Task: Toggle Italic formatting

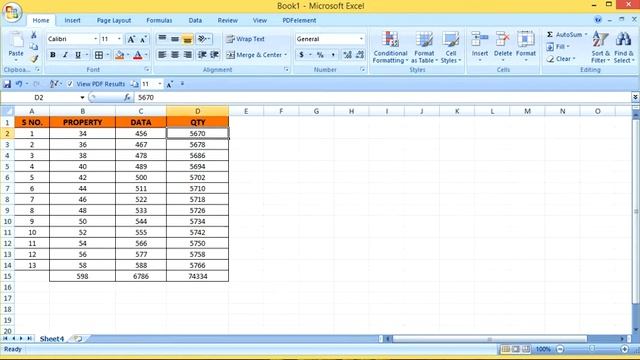Action: coord(65,55)
